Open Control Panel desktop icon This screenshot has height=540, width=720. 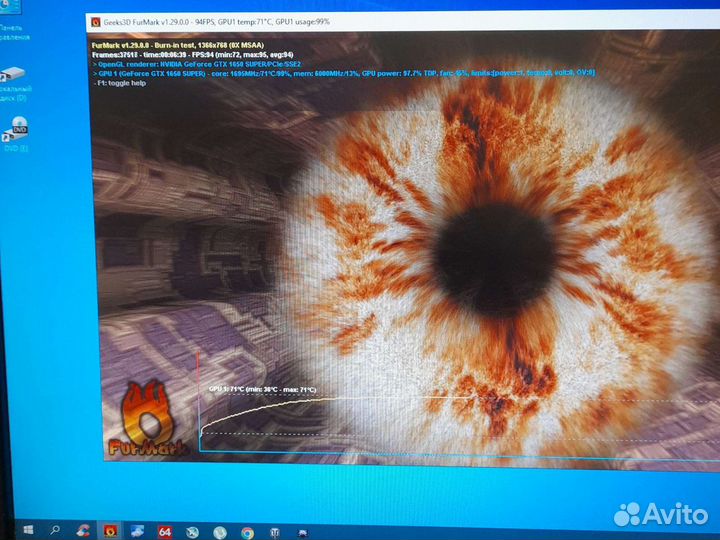[13, 21]
